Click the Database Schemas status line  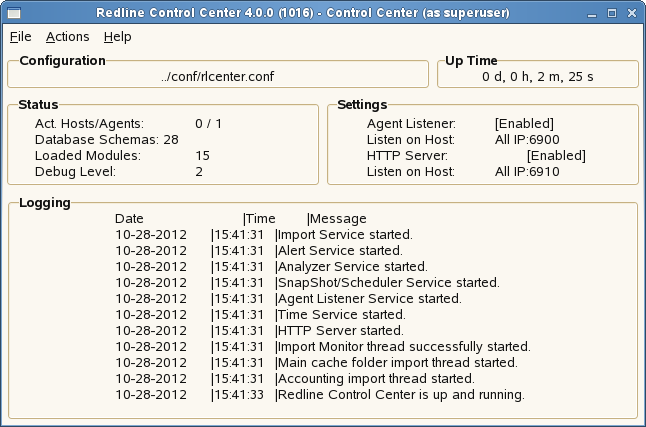[106, 139]
